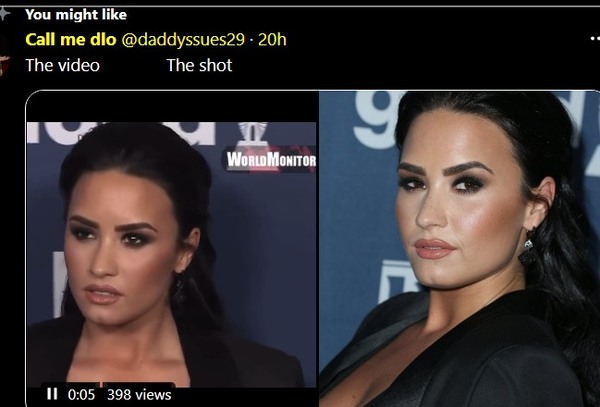Click the 0:05 elapsed time label
The height and width of the screenshot is (407, 600).
(x=81, y=394)
